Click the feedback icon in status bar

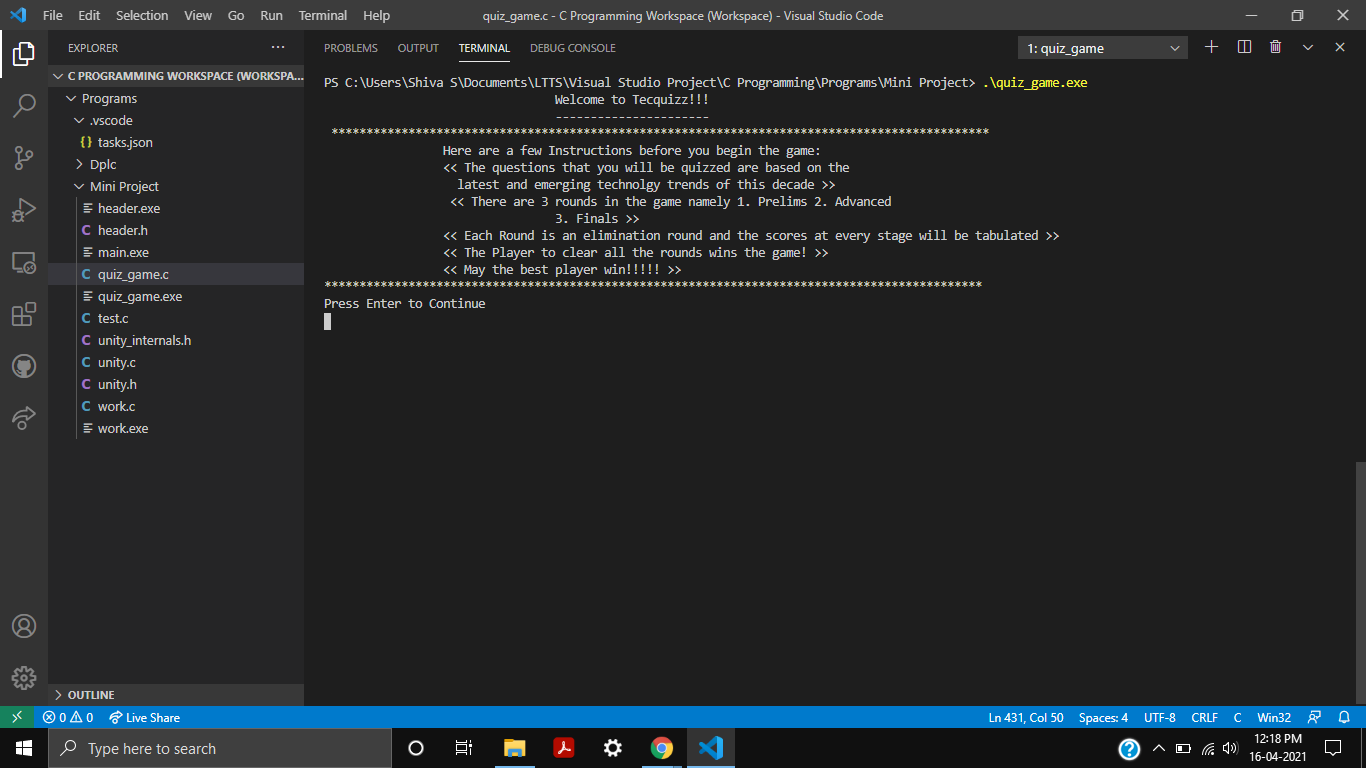[x=1315, y=717]
